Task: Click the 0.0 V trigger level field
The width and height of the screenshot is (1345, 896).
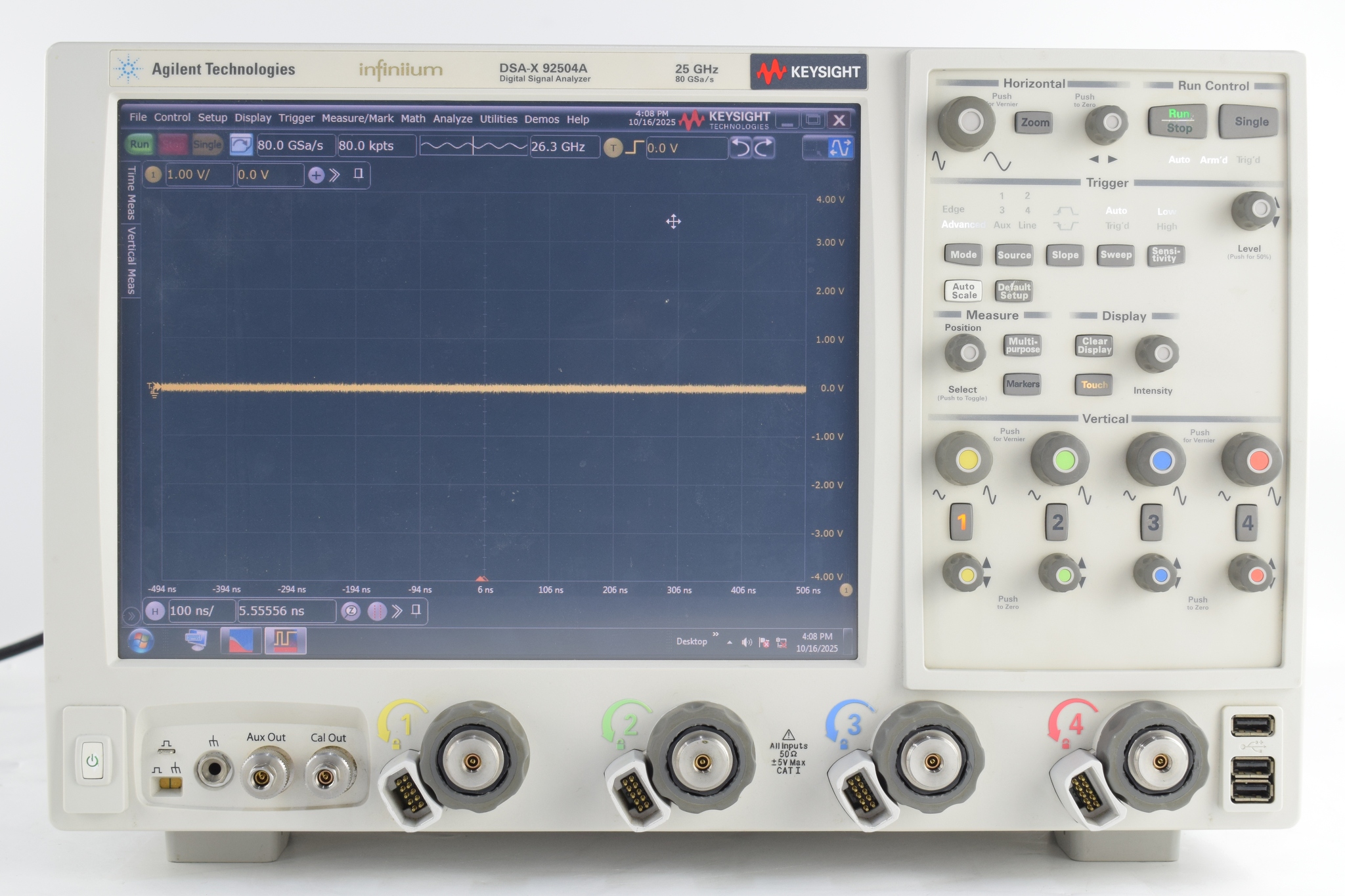Action: [x=686, y=148]
